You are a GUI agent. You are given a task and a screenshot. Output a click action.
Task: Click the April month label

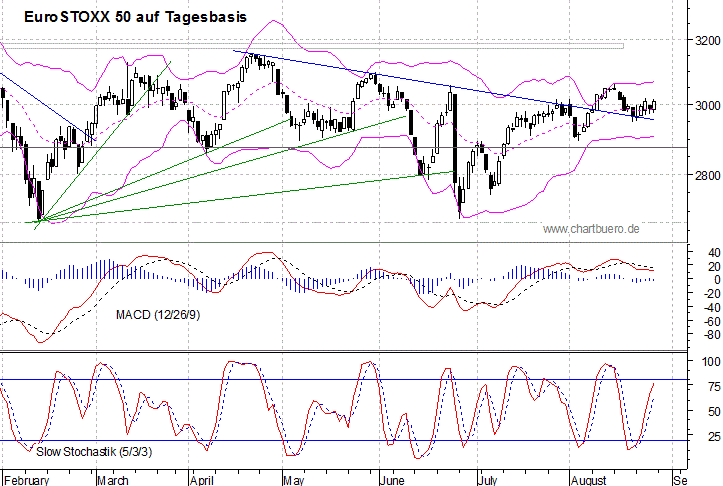(x=202, y=480)
